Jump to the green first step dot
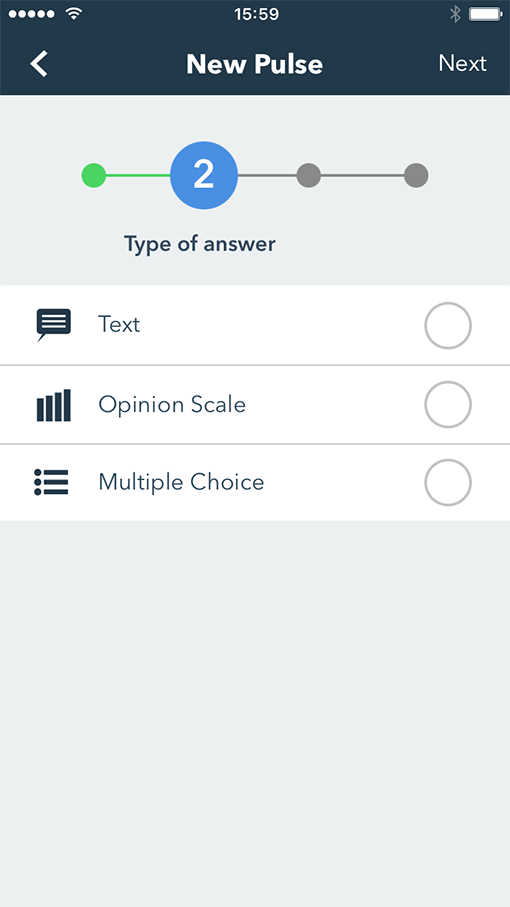510x907 pixels. [x=94, y=175]
